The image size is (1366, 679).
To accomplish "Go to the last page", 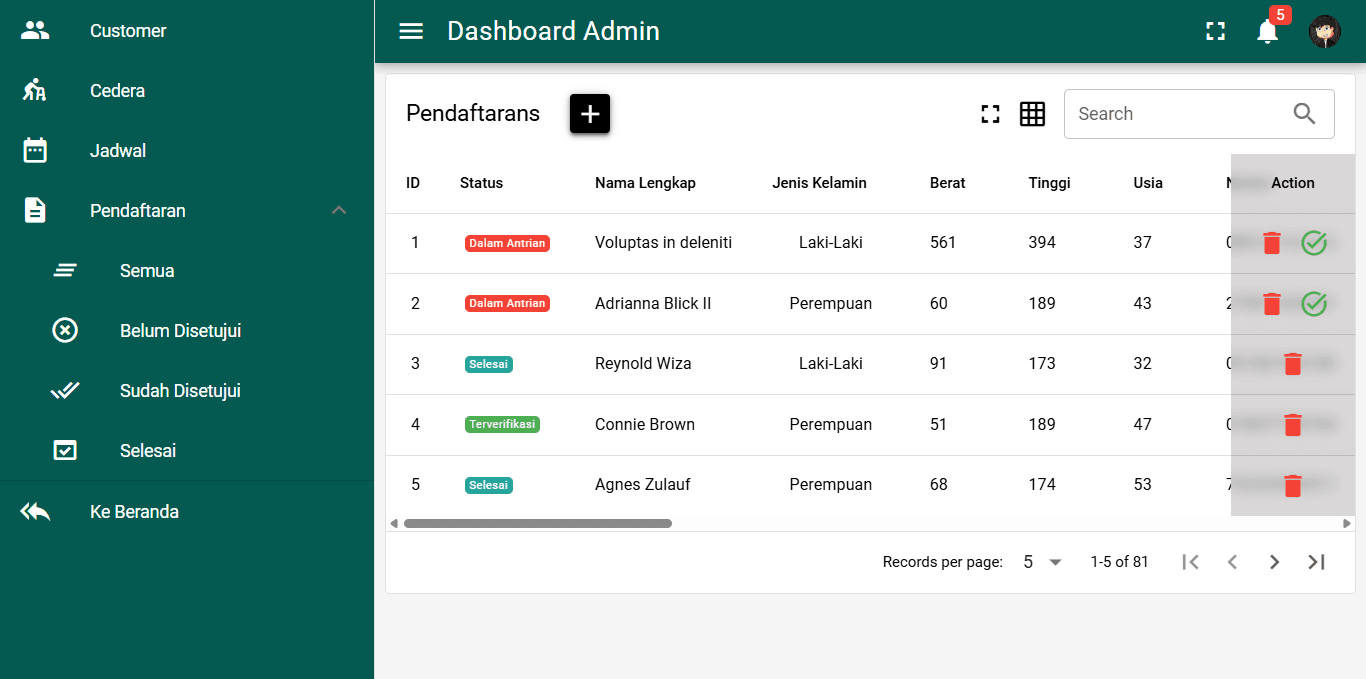I will click(1316, 562).
